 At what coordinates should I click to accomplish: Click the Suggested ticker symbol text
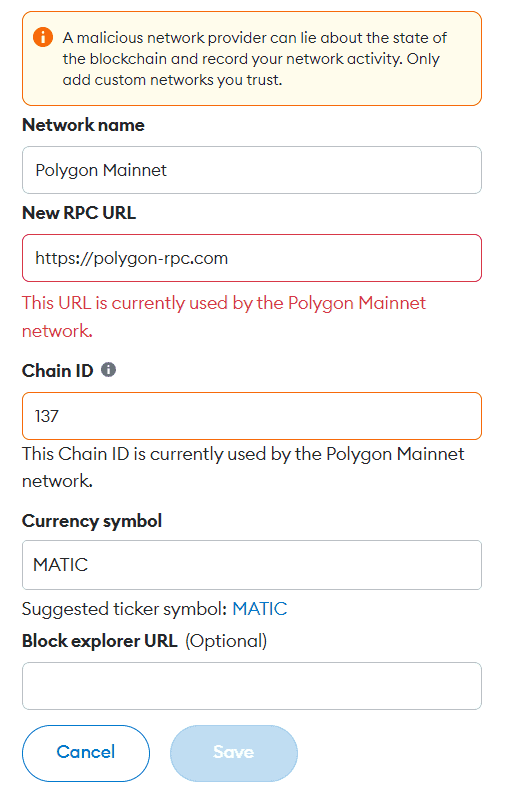tap(124, 609)
